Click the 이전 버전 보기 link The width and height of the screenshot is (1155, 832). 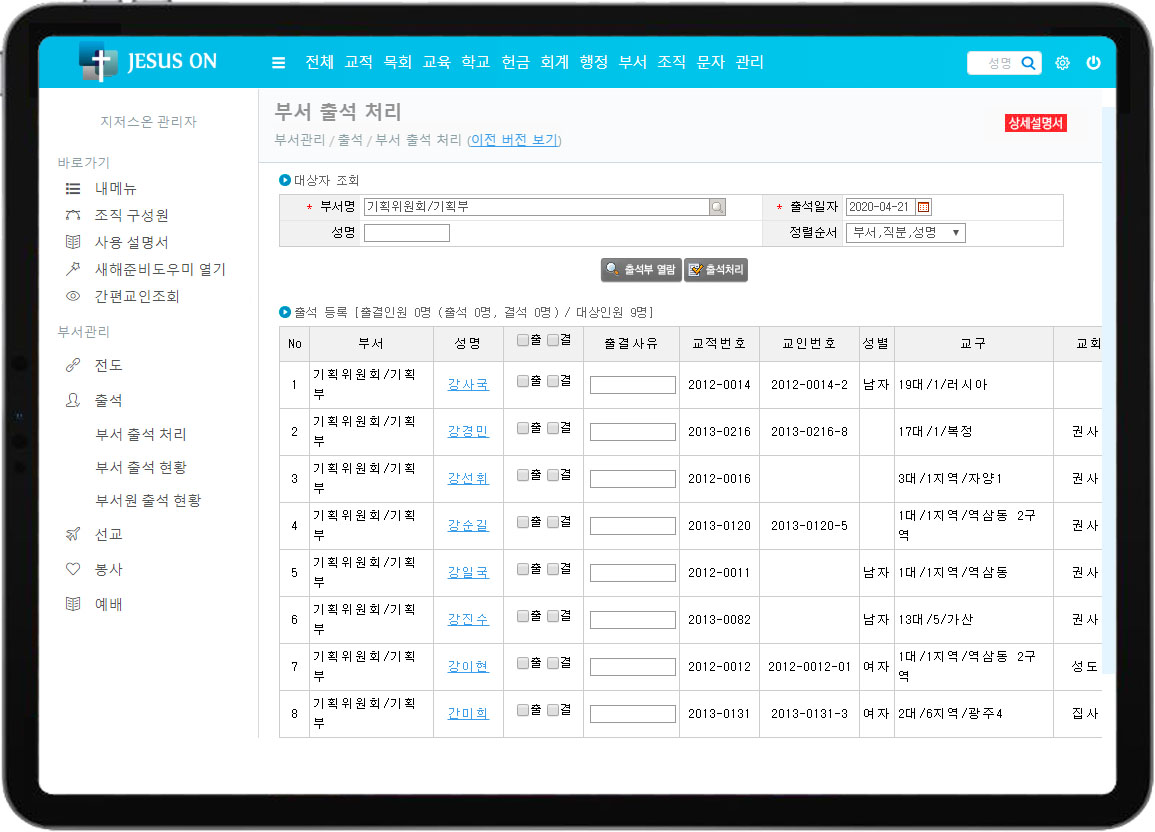(514, 140)
